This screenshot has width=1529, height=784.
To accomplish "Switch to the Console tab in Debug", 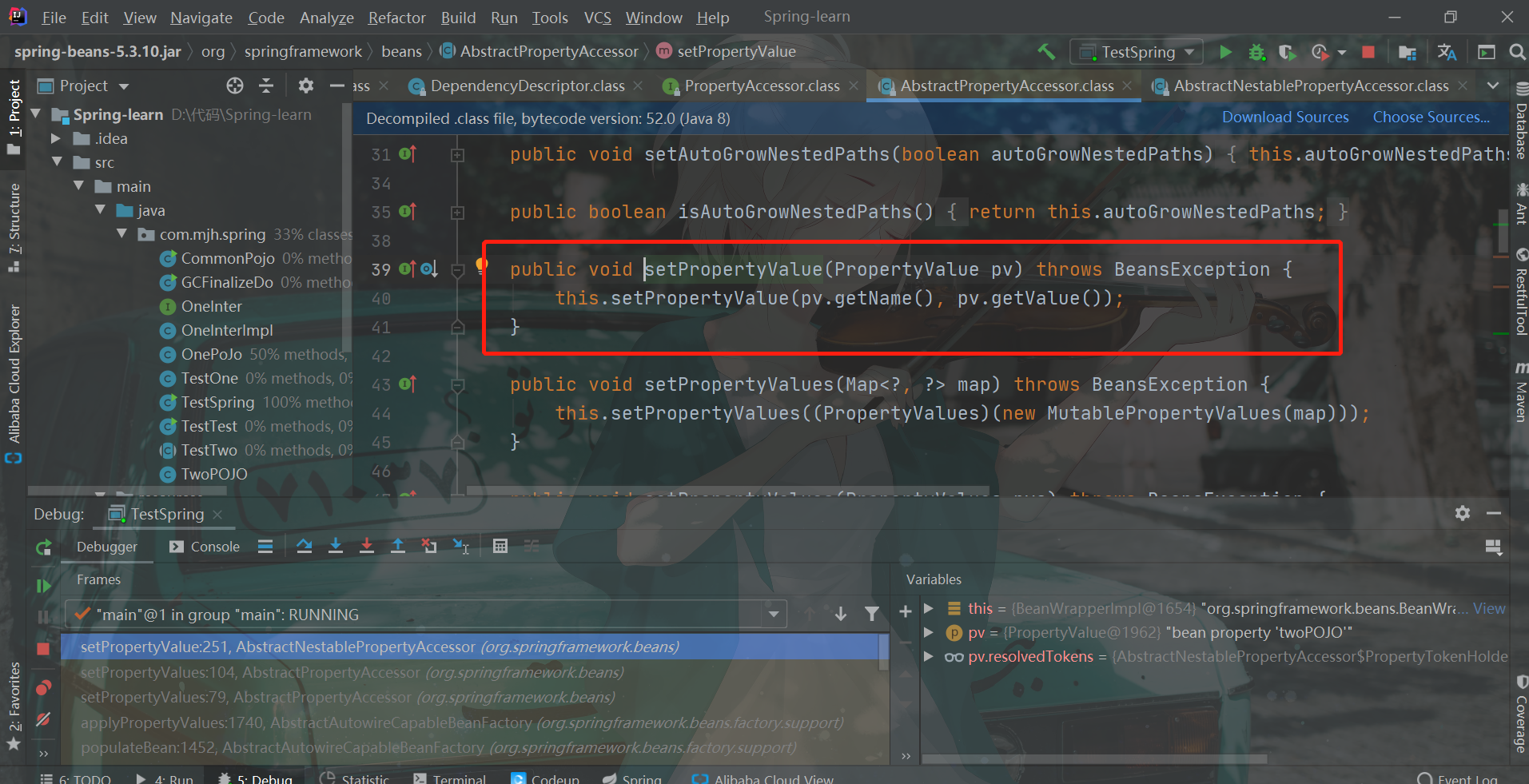I will (x=205, y=547).
